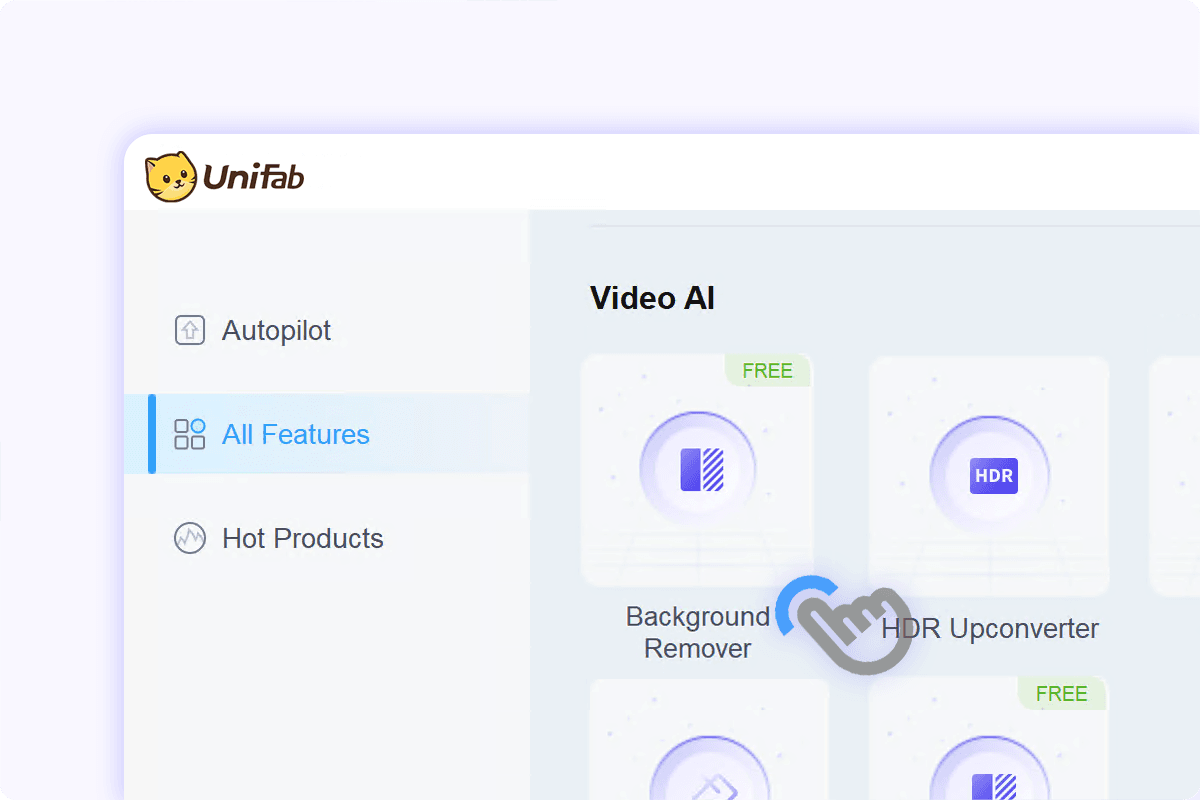Click the Video AI section heading
Screen dimensions: 1200x800
click(x=652, y=298)
